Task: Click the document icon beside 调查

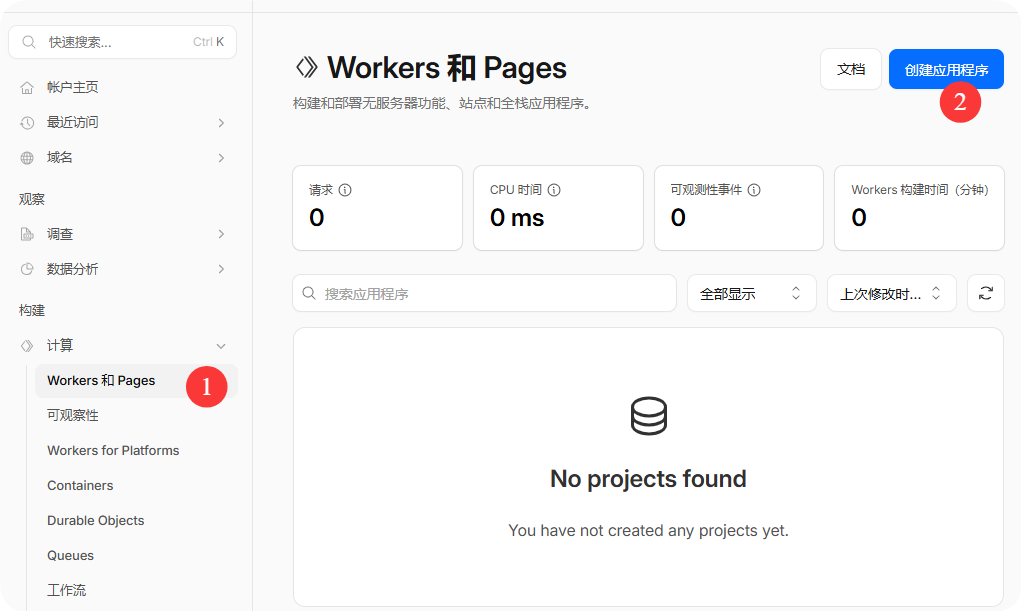Action: 27,234
